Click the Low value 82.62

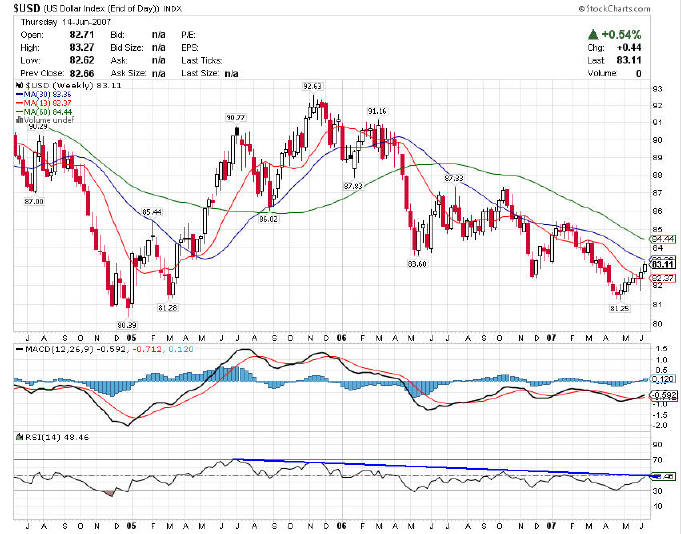82,60
